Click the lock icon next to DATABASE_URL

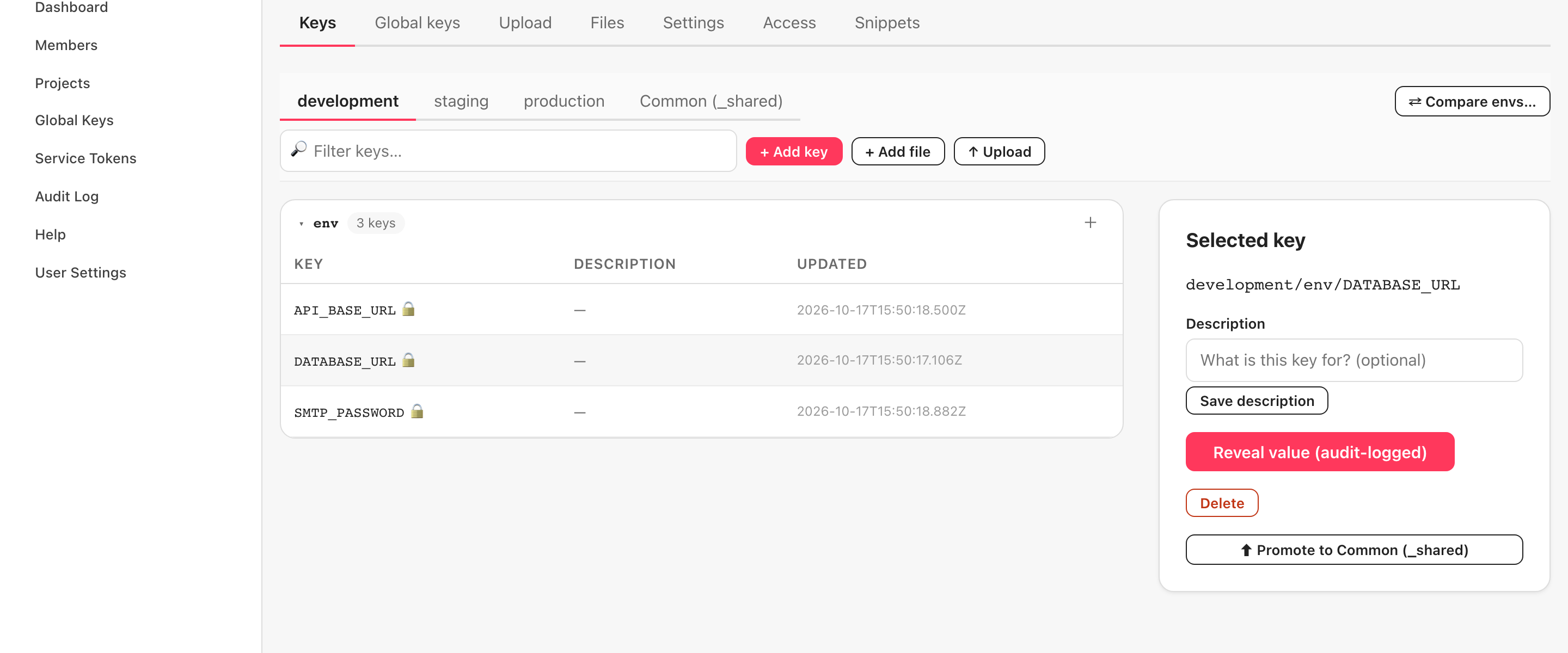tap(408, 360)
